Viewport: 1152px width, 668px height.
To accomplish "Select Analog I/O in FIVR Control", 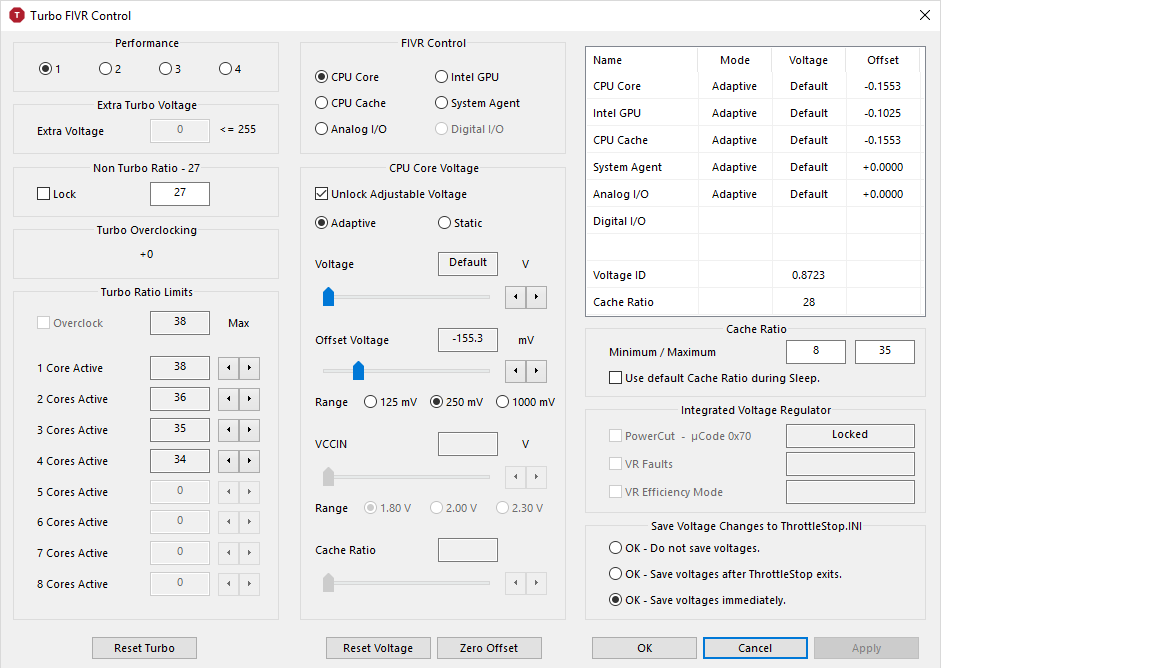I will (x=350, y=129).
